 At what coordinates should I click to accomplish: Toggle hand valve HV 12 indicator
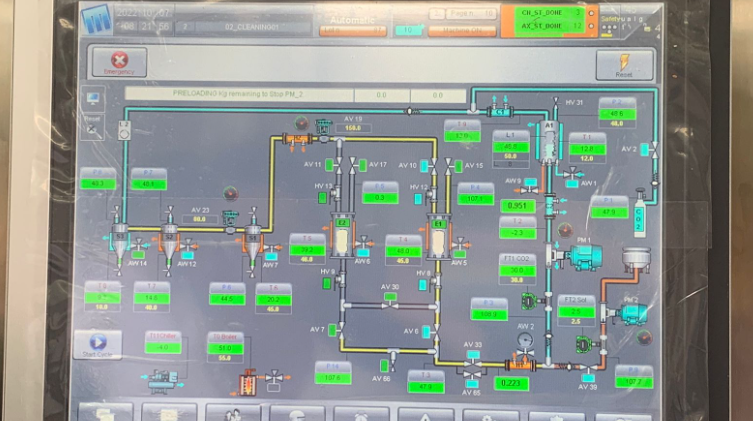(x=418, y=198)
